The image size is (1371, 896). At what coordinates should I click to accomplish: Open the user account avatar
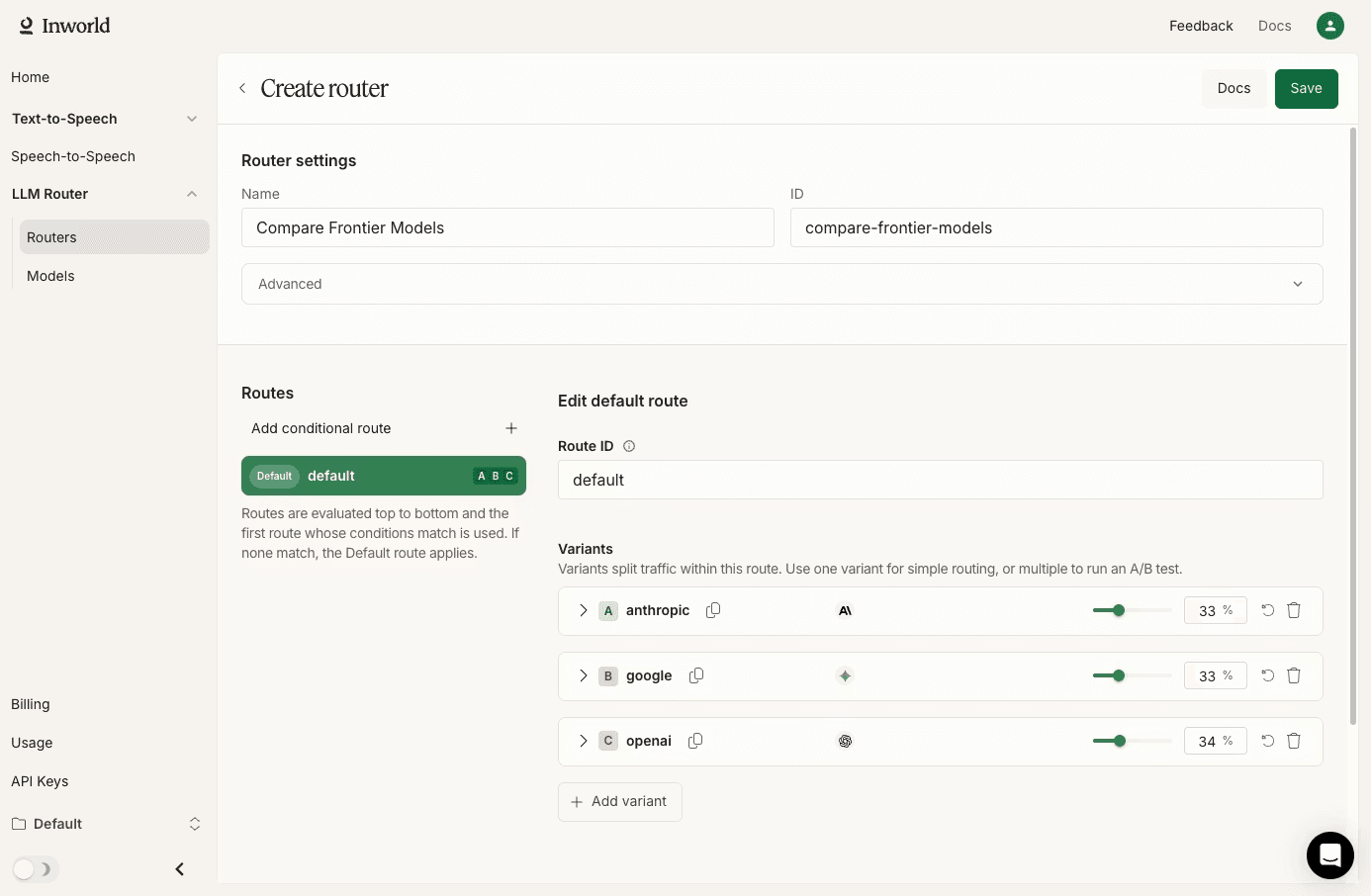coord(1330,26)
